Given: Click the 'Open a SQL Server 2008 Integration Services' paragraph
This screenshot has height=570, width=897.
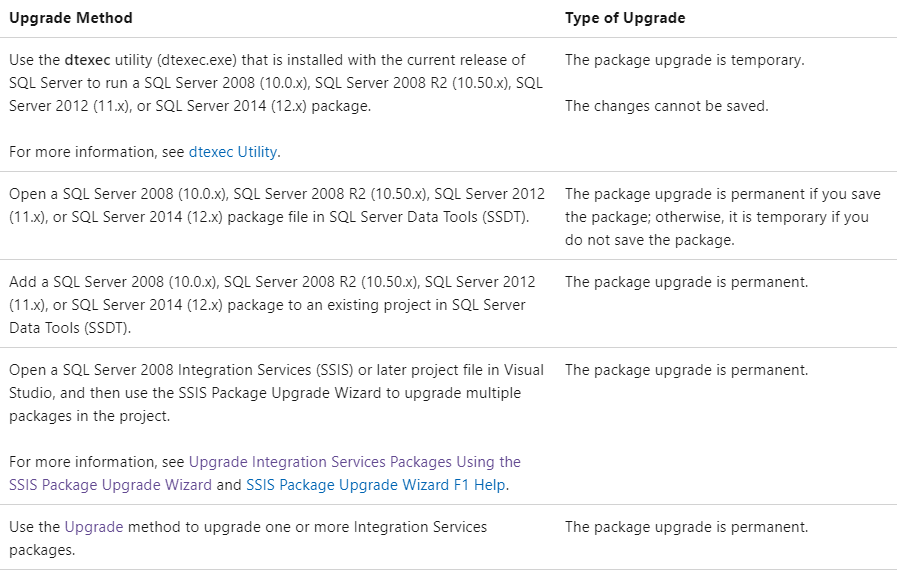Looking at the screenshot, I should coord(276,393).
